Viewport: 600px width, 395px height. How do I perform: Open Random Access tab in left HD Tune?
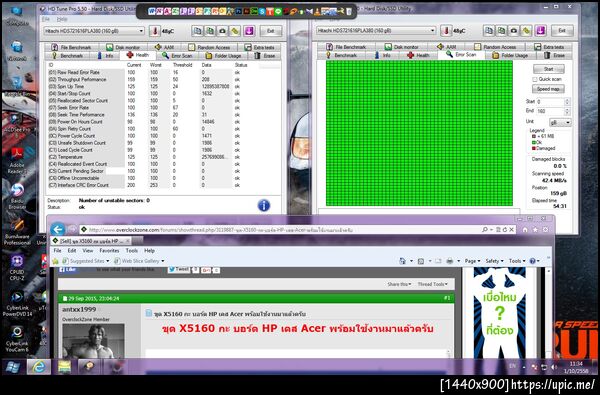click(209, 47)
